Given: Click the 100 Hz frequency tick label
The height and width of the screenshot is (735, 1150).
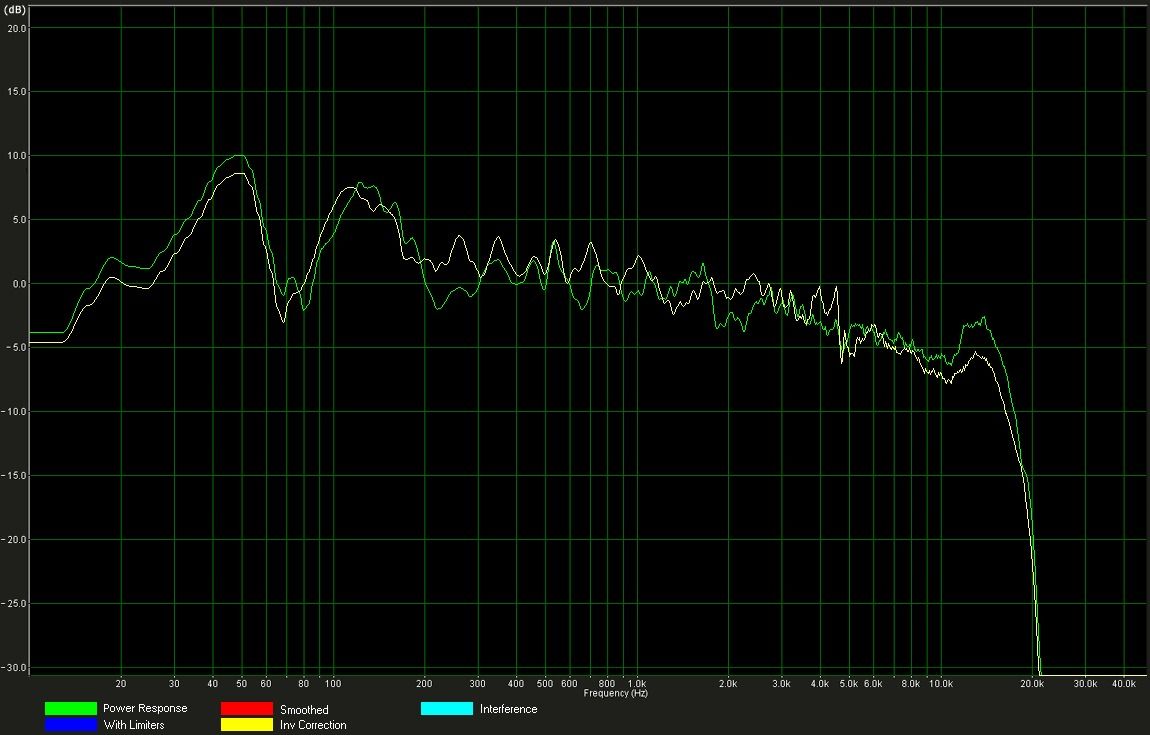Looking at the screenshot, I should [333, 684].
